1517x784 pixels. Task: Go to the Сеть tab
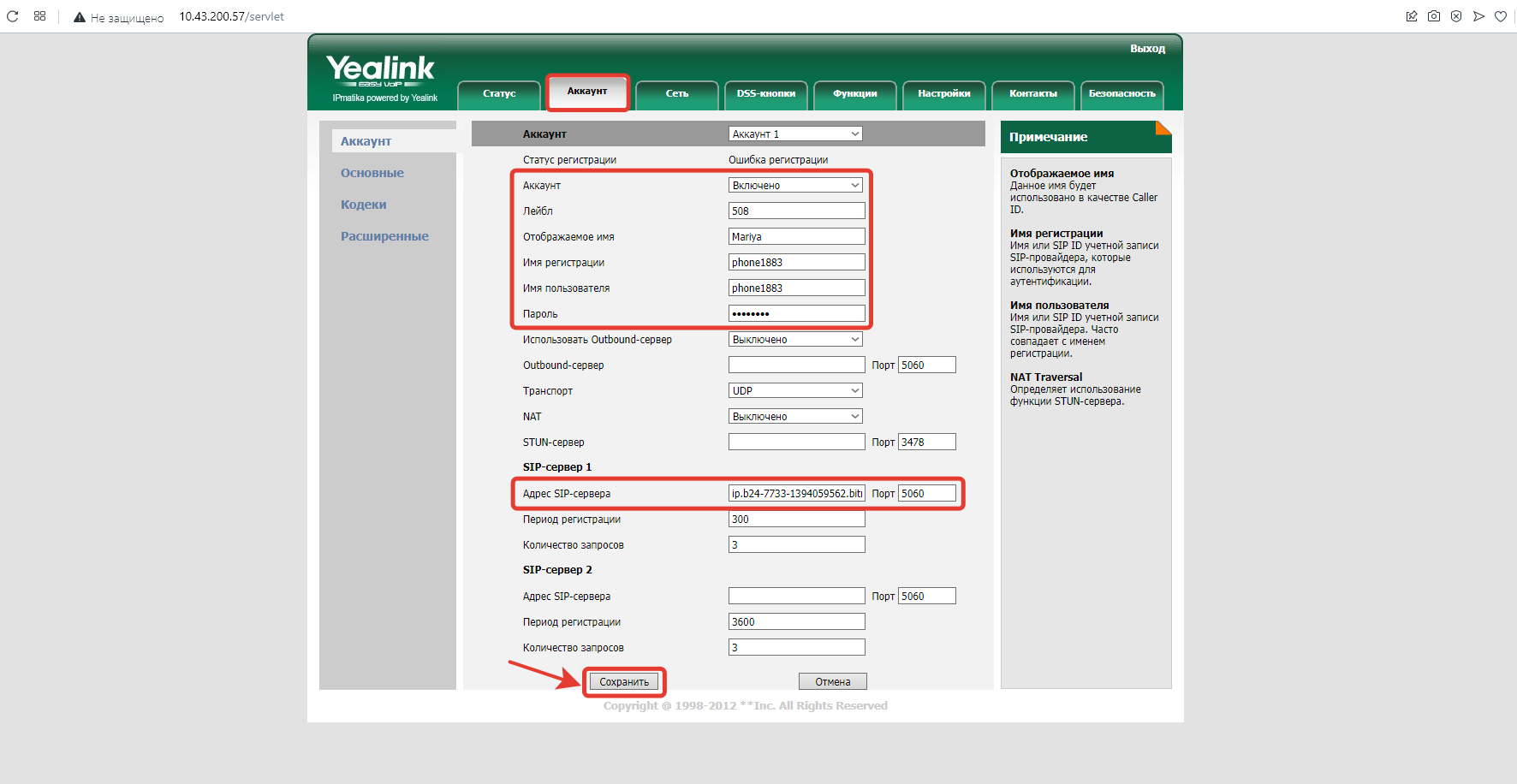click(x=677, y=94)
